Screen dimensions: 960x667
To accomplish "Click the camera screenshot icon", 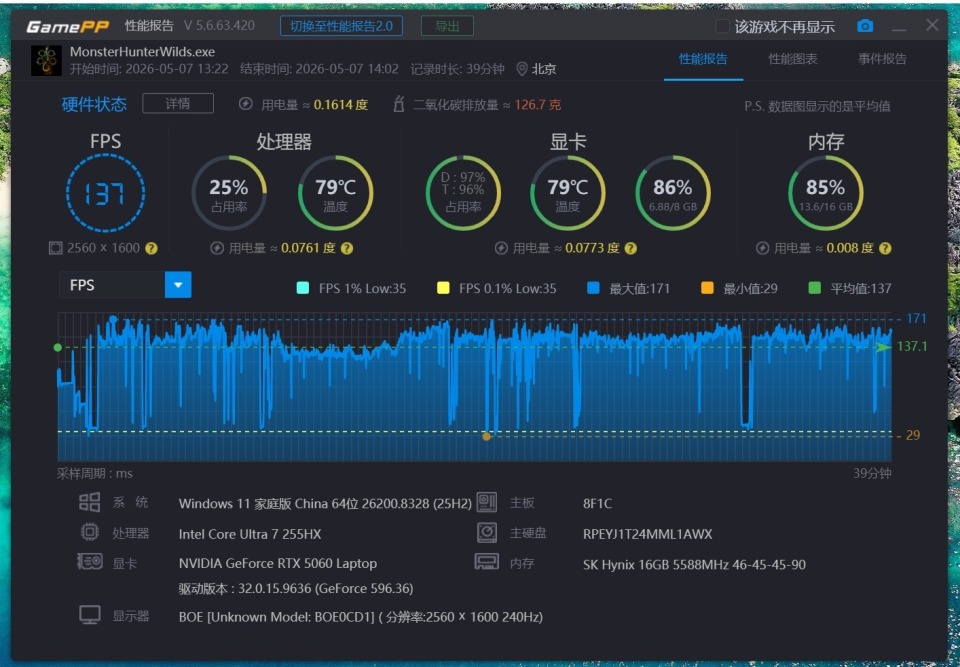I will [864, 26].
